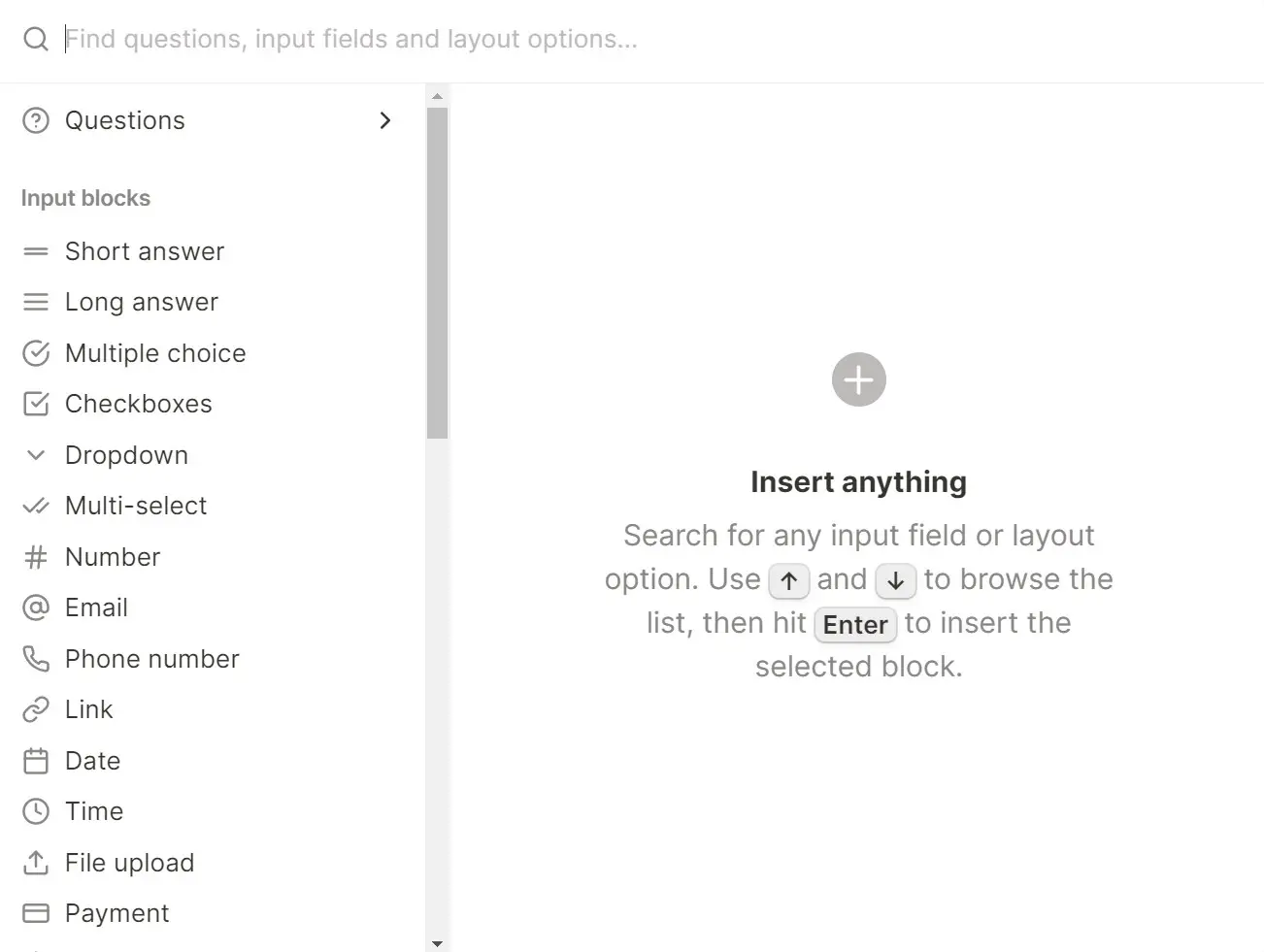Click the Time clock icon
Image resolution: width=1264 pixels, height=952 pixels.
tap(36, 811)
